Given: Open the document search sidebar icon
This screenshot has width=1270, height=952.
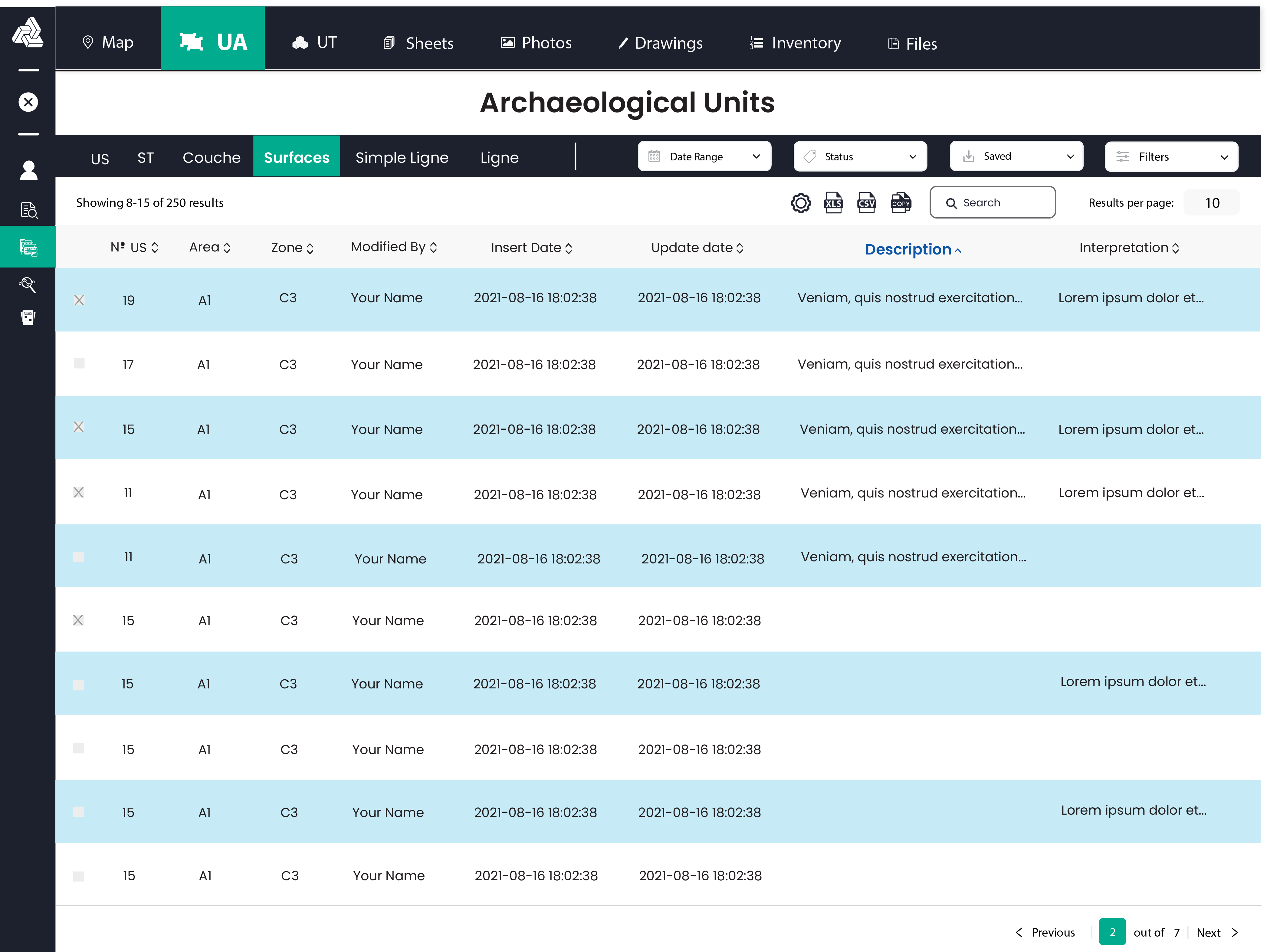Looking at the screenshot, I should tap(28, 210).
